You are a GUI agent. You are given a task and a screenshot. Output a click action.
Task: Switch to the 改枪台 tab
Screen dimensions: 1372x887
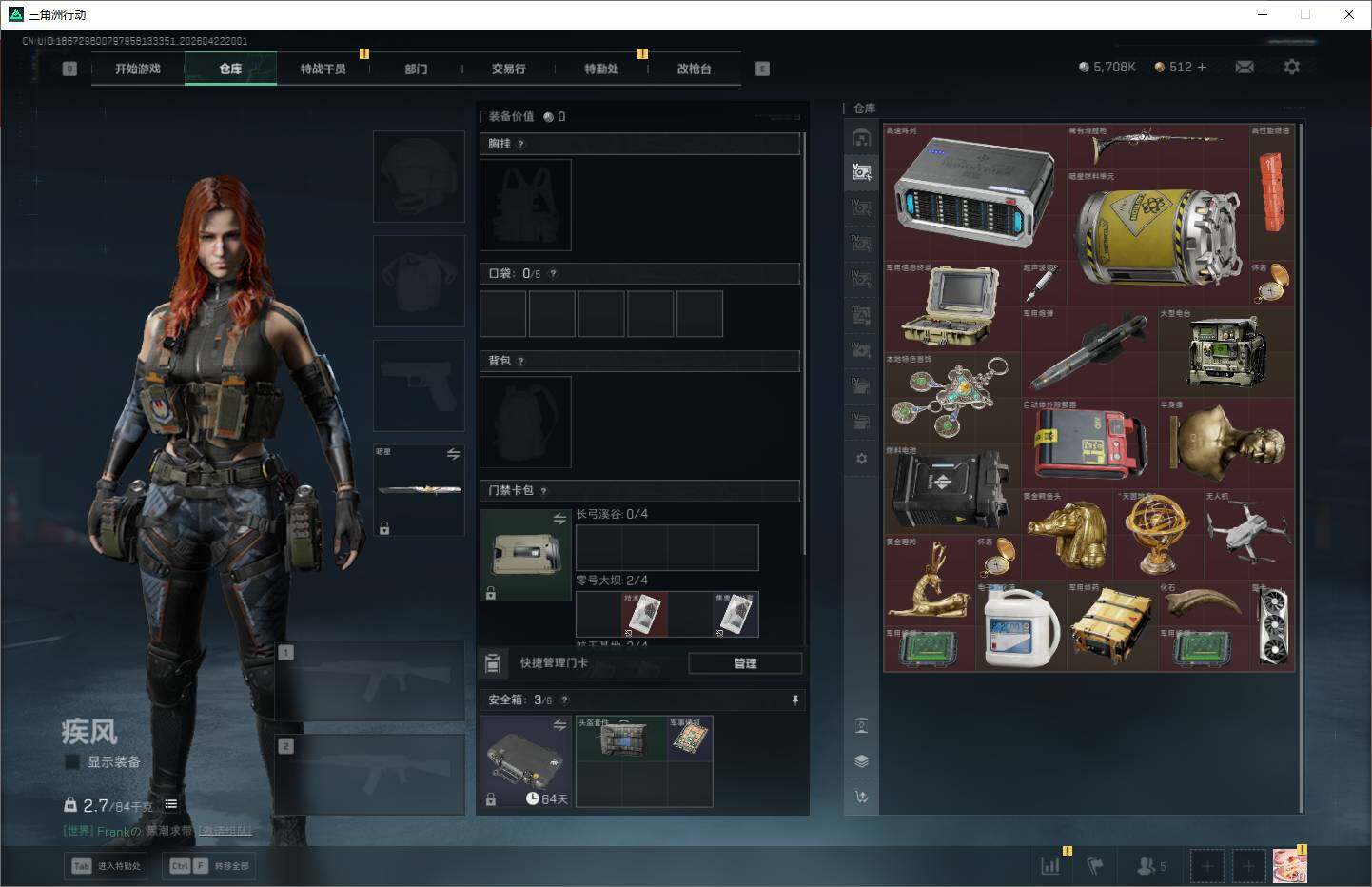pos(694,69)
